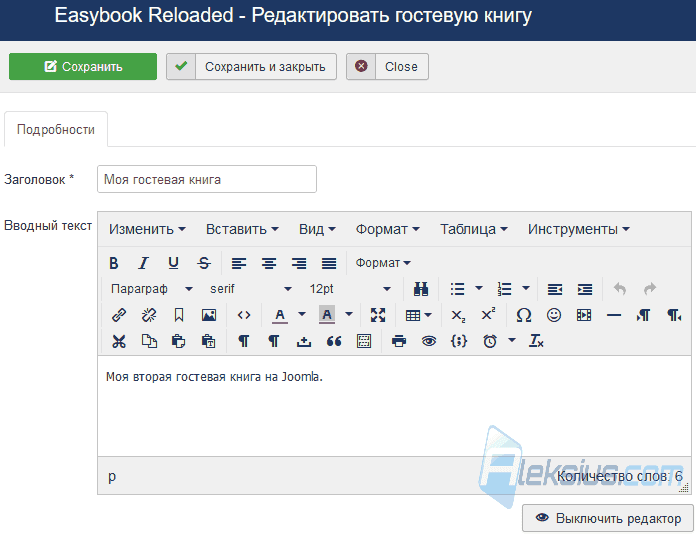696x536 pixels.
Task: Open the Вид menu
Action: click(317, 229)
